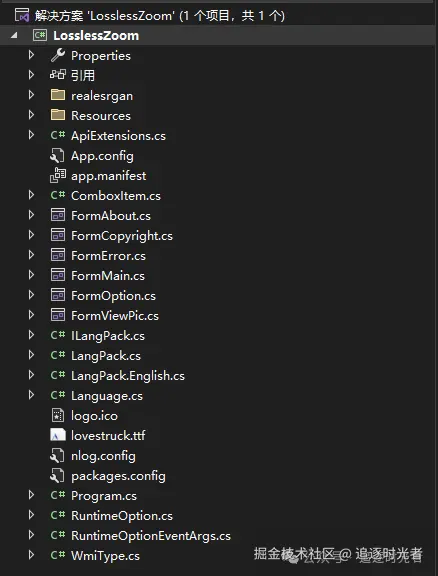Select the lovestruck.ttf file name
The height and width of the screenshot is (576, 438).
(x=108, y=436)
